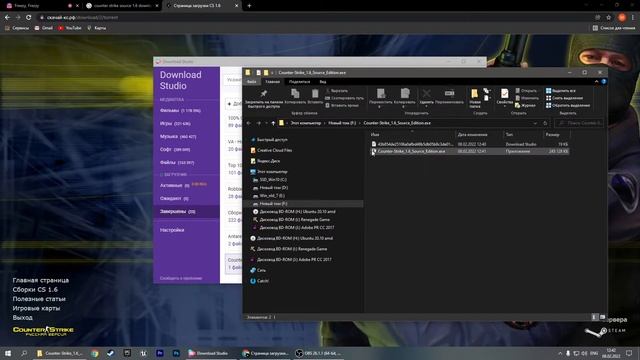Open OBS Studio from the taskbar
Screen dimensions: 640x360
(318, 353)
